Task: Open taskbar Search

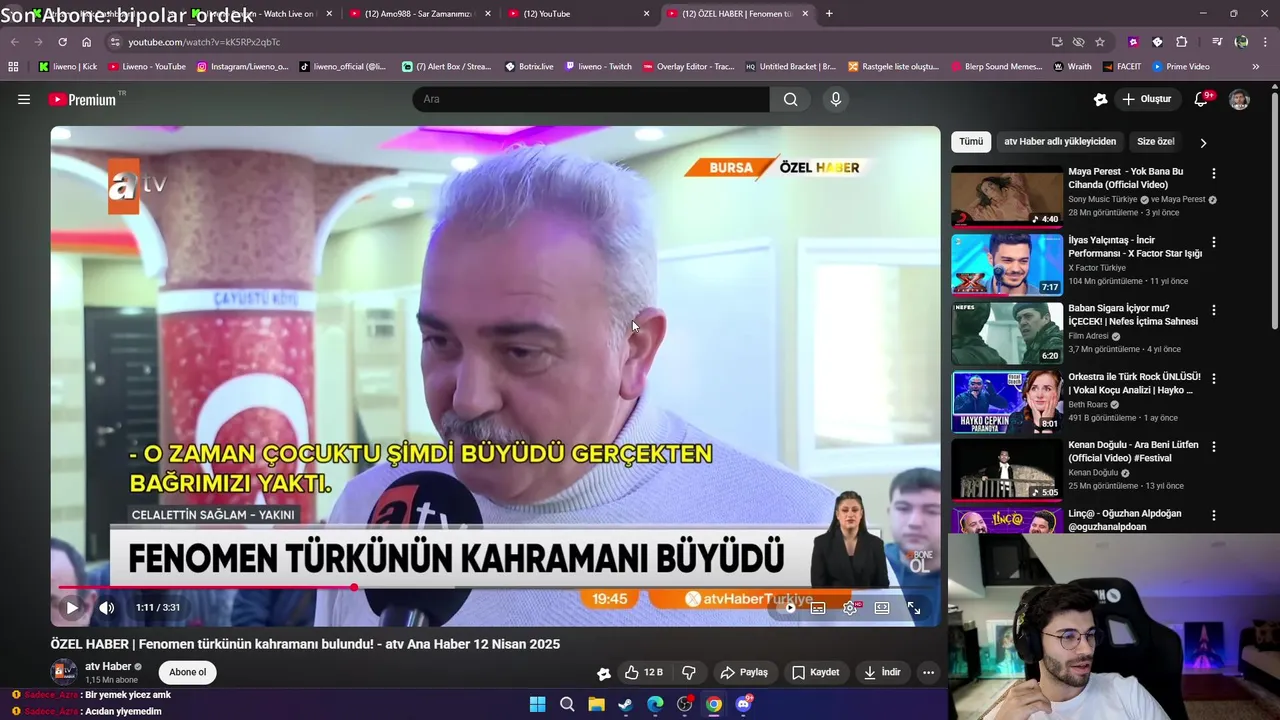Action: click(567, 704)
